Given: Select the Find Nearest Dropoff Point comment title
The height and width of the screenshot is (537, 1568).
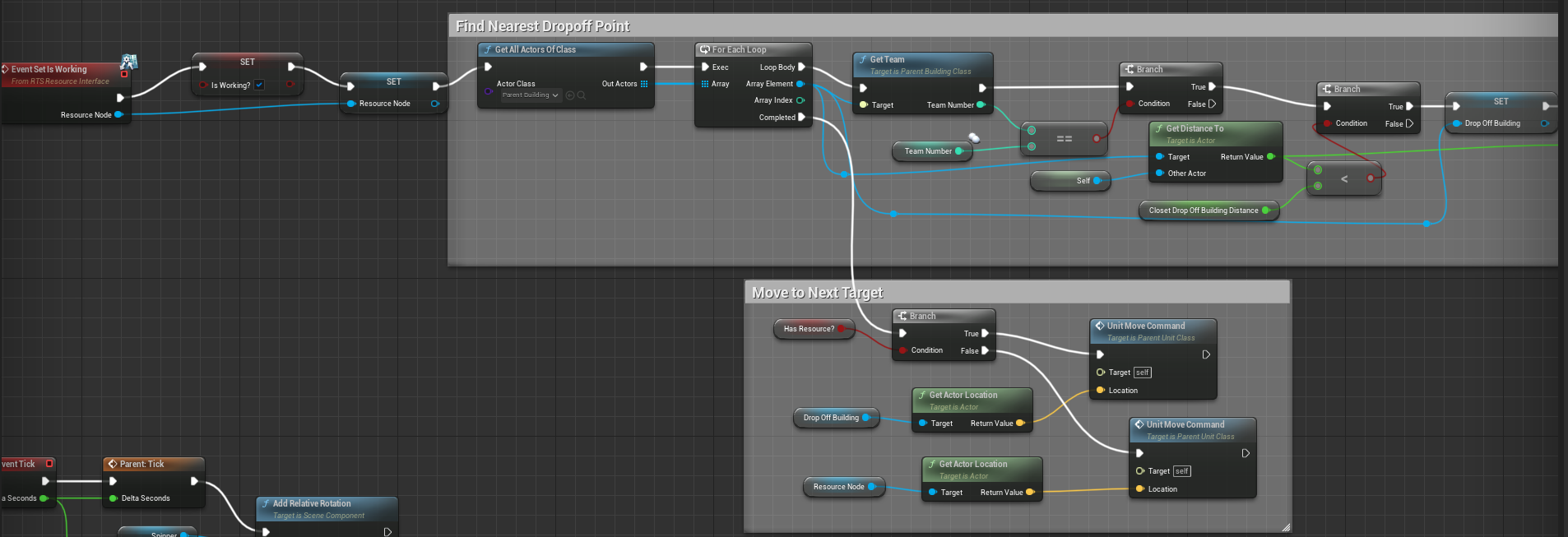Looking at the screenshot, I should pyautogui.click(x=543, y=26).
